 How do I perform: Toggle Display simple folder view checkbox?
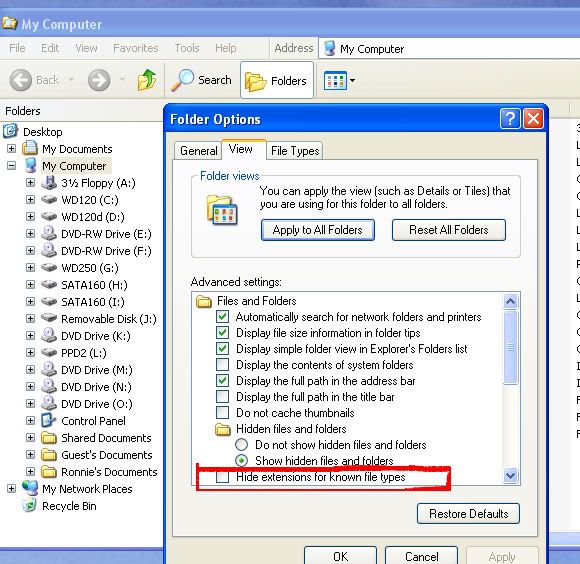coord(223,348)
